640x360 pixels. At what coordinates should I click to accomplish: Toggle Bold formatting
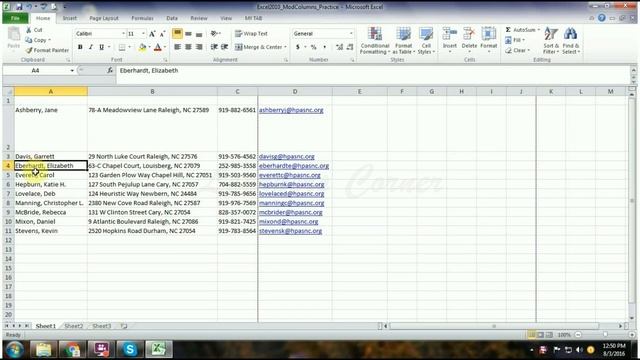tap(80, 47)
